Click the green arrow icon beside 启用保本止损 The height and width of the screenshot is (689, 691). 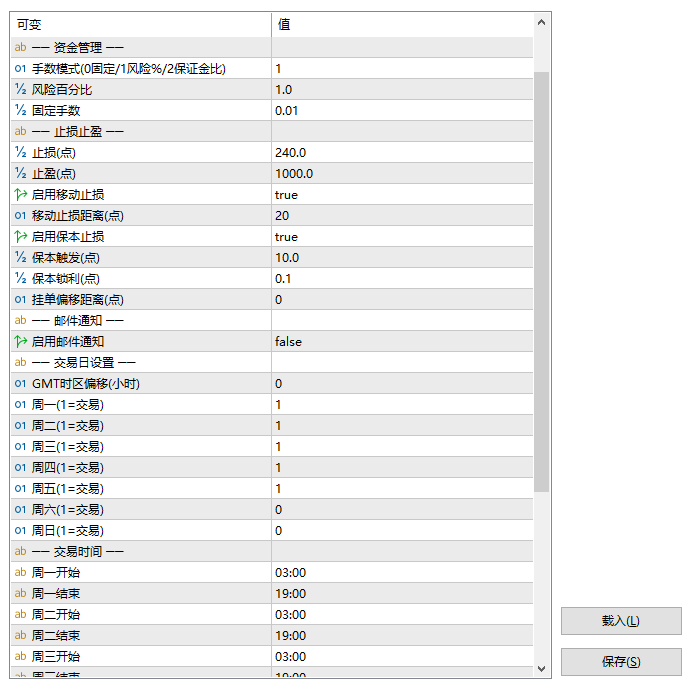[x=20, y=236]
